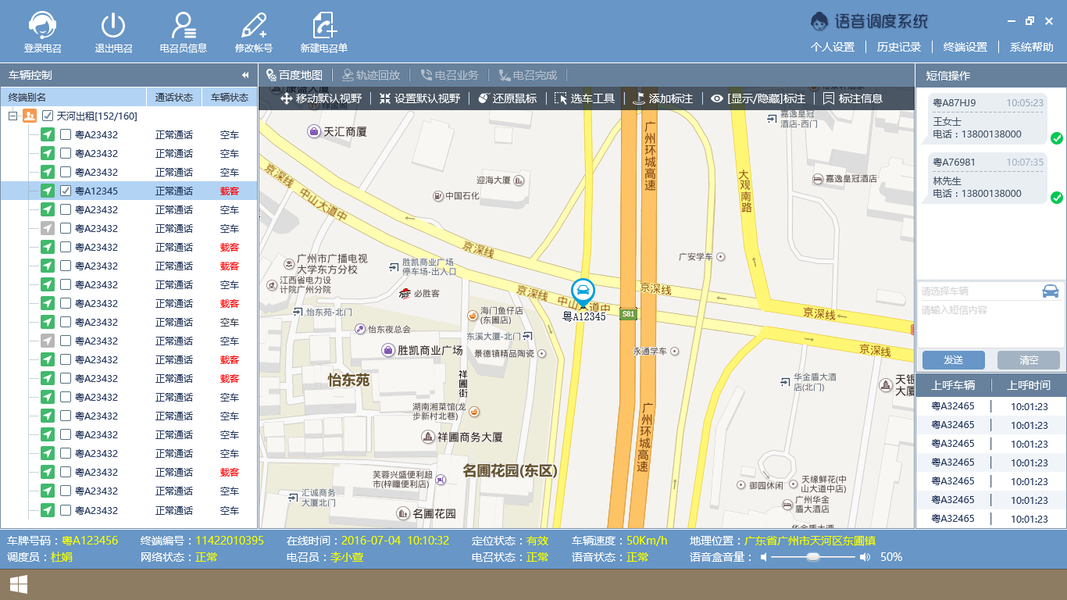1067x600 pixels.
Task: Click the speaker mute icon beside volume slider
Action: point(764,557)
